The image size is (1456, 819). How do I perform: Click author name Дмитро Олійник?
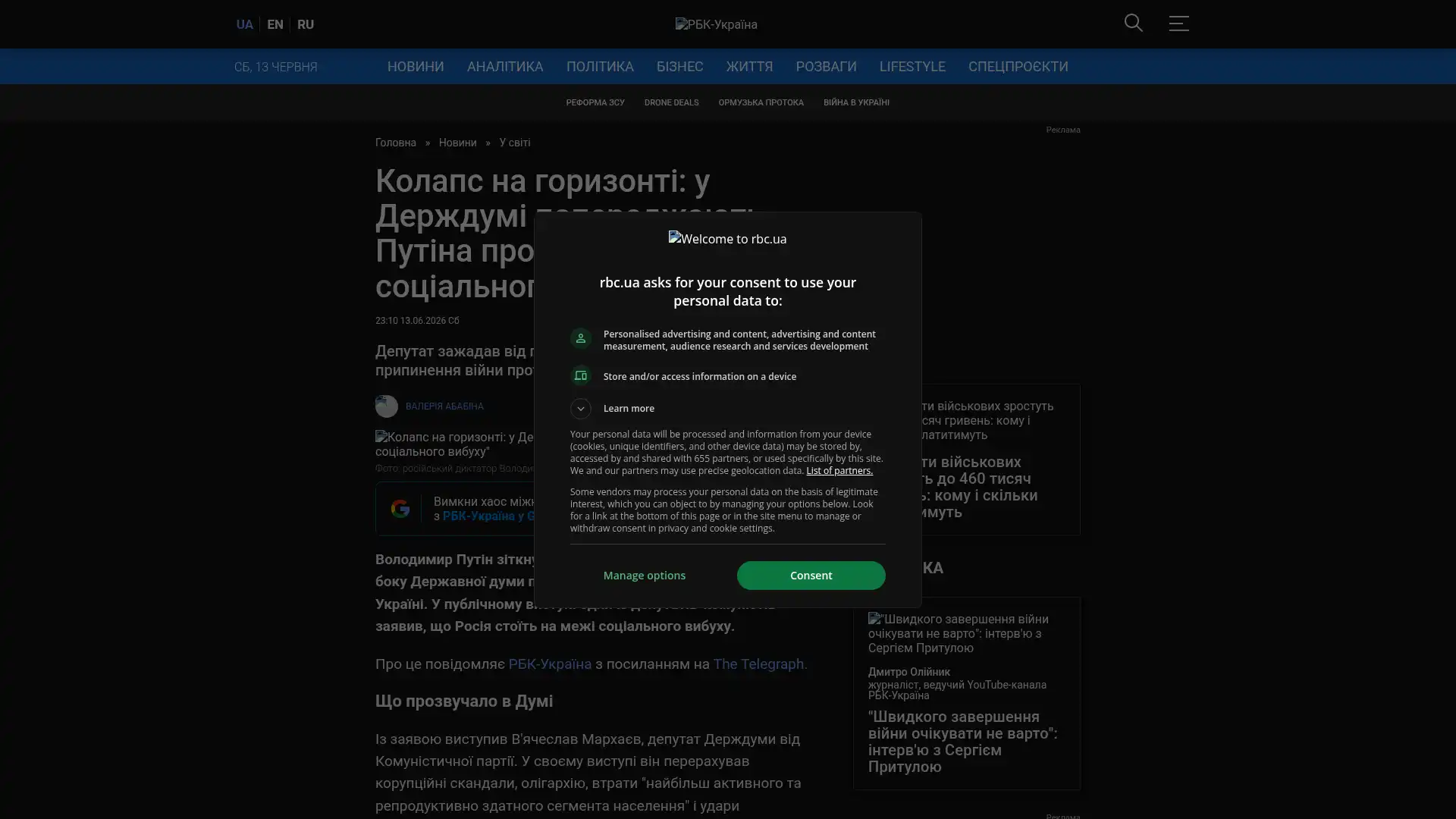point(908,672)
